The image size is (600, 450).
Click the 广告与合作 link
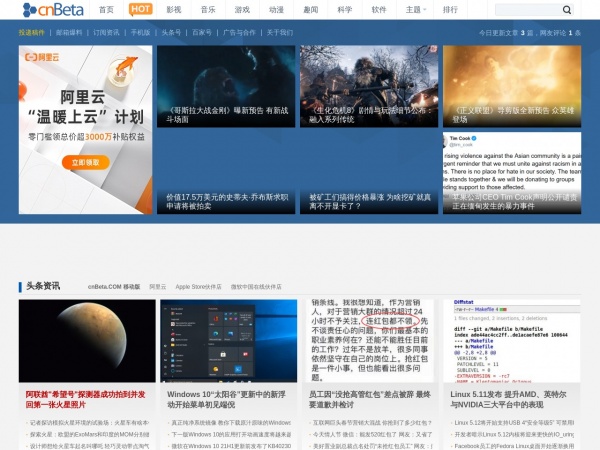[239, 33]
